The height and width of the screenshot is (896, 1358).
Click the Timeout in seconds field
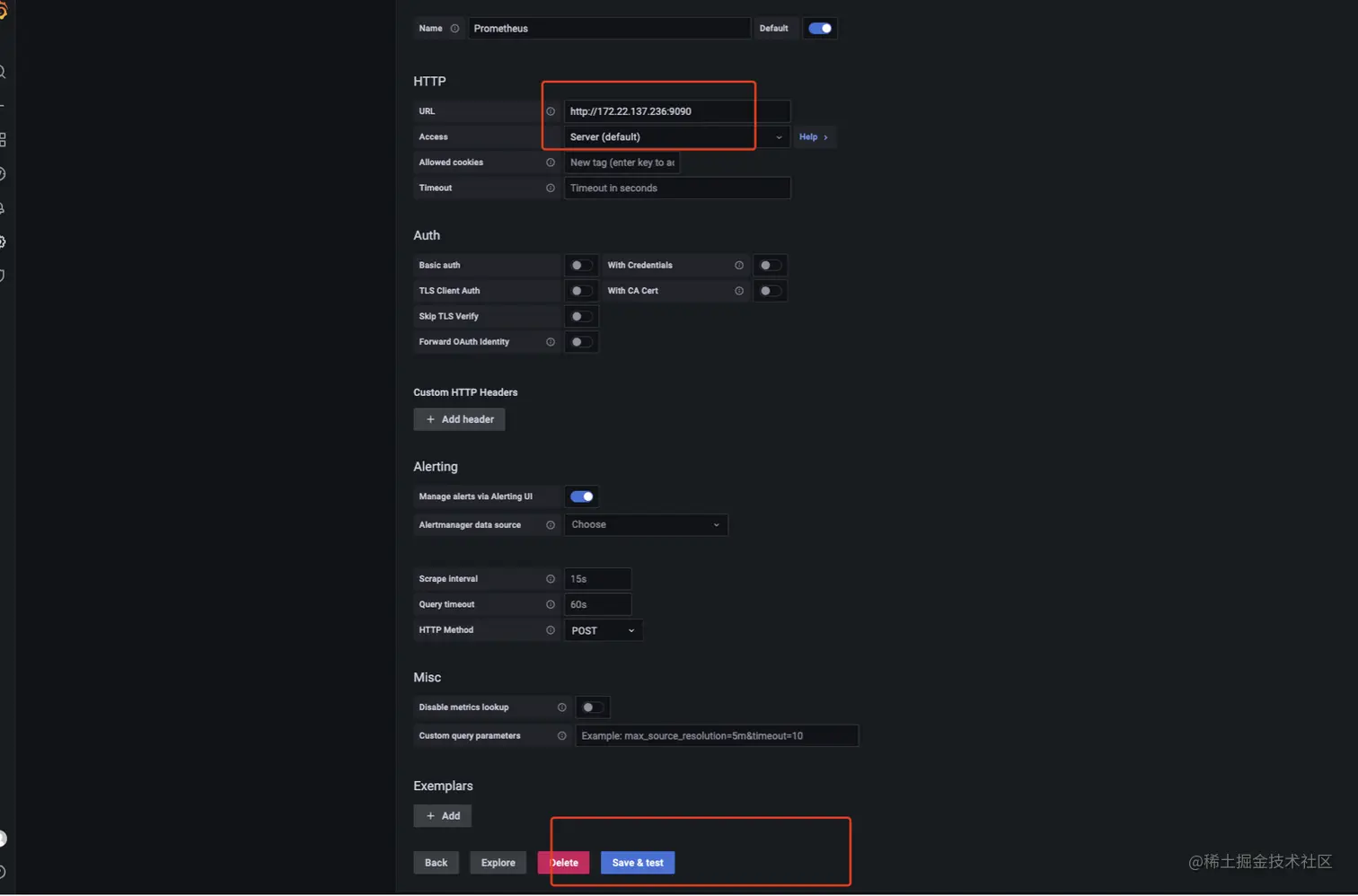click(x=677, y=188)
